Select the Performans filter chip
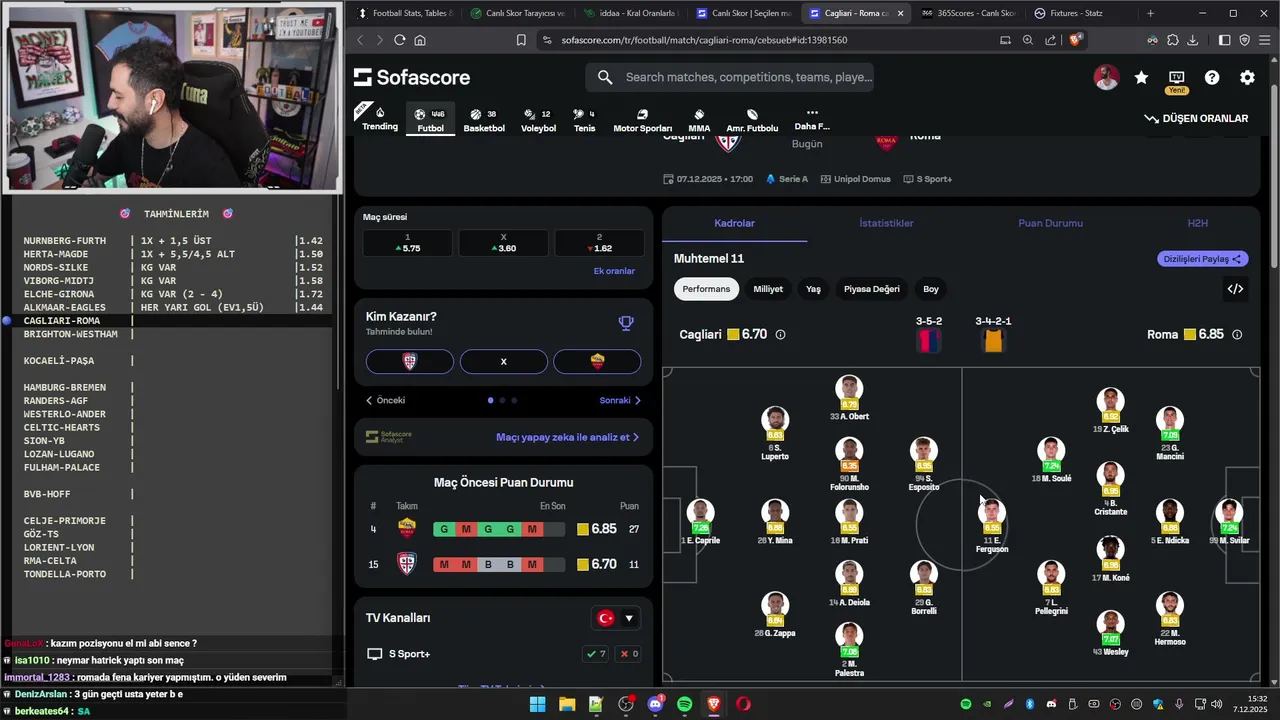The width and height of the screenshot is (1280, 720). [707, 289]
